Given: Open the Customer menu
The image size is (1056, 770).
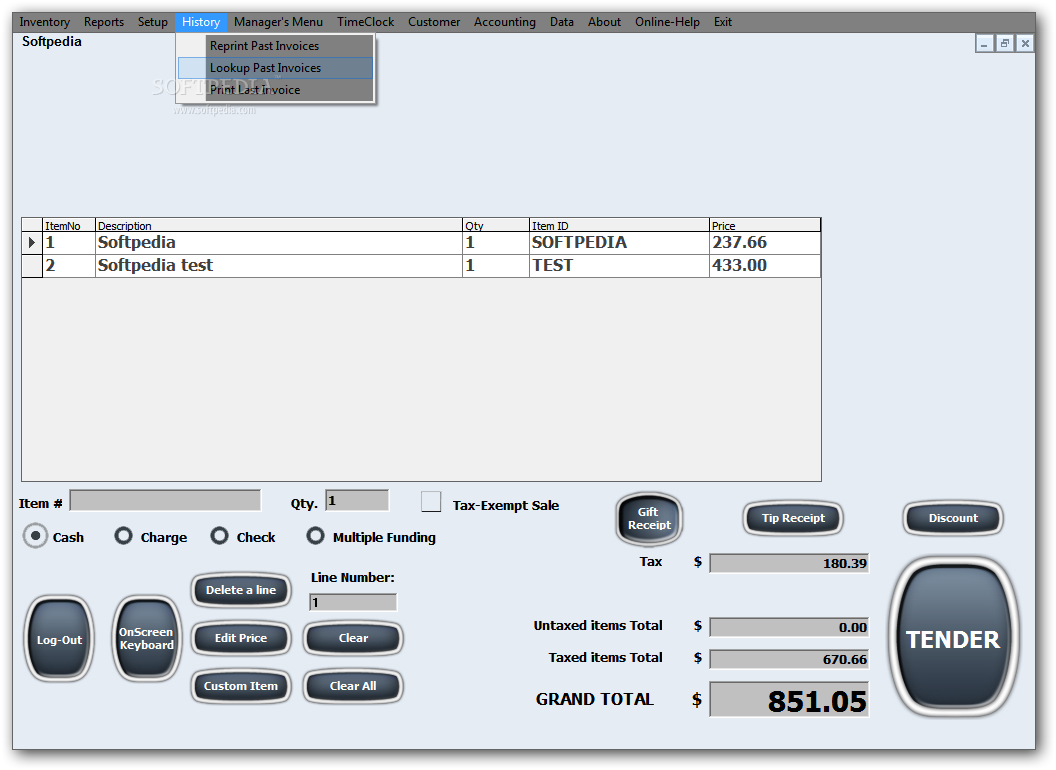Looking at the screenshot, I should (434, 22).
